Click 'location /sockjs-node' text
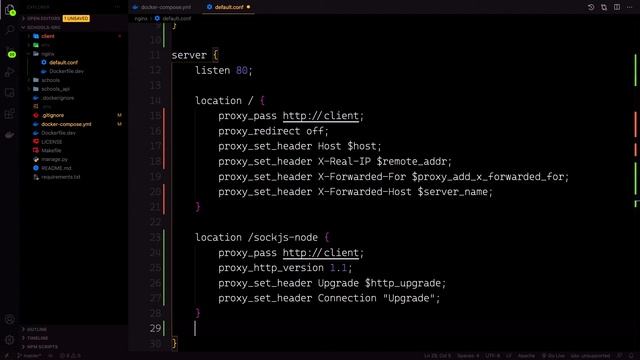The image size is (640, 360). point(256,238)
